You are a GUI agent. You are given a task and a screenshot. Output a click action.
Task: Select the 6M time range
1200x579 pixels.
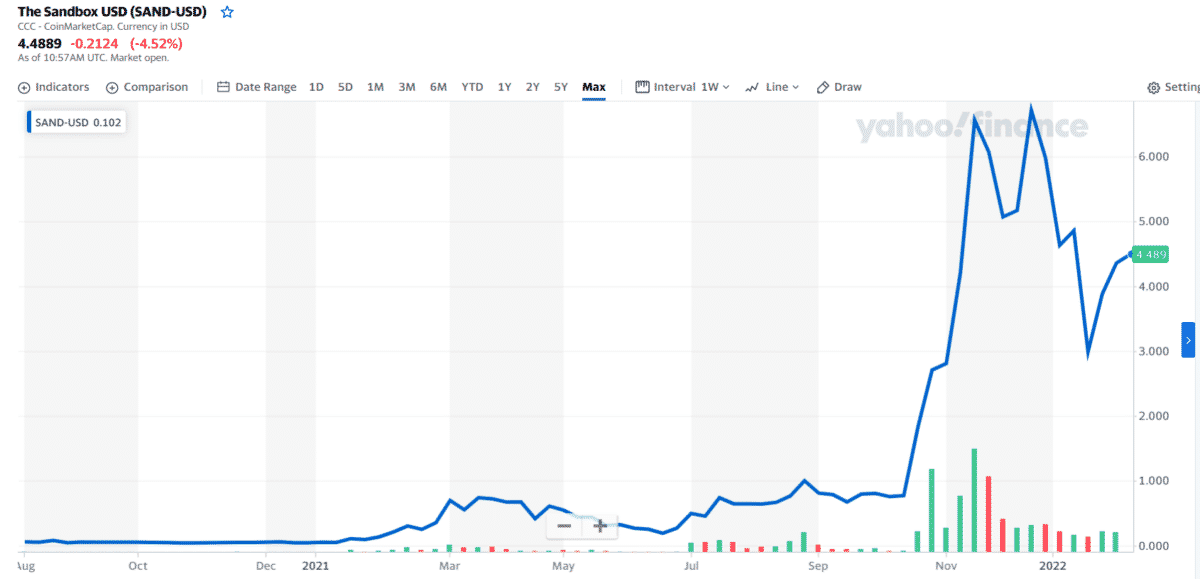[x=438, y=87]
